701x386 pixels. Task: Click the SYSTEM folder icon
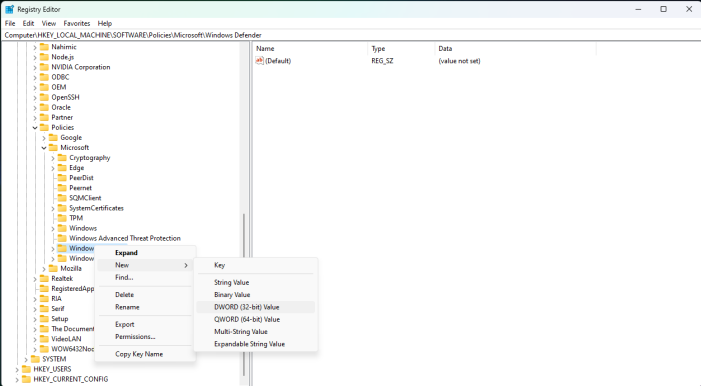[x=35, y=359]
